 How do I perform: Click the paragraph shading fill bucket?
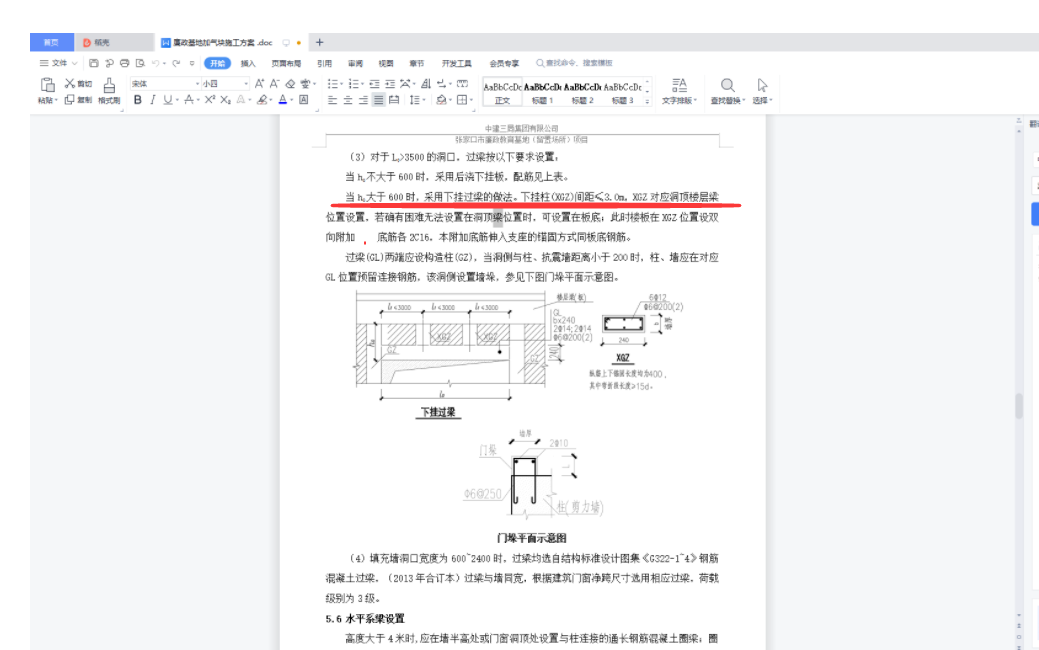441,100
